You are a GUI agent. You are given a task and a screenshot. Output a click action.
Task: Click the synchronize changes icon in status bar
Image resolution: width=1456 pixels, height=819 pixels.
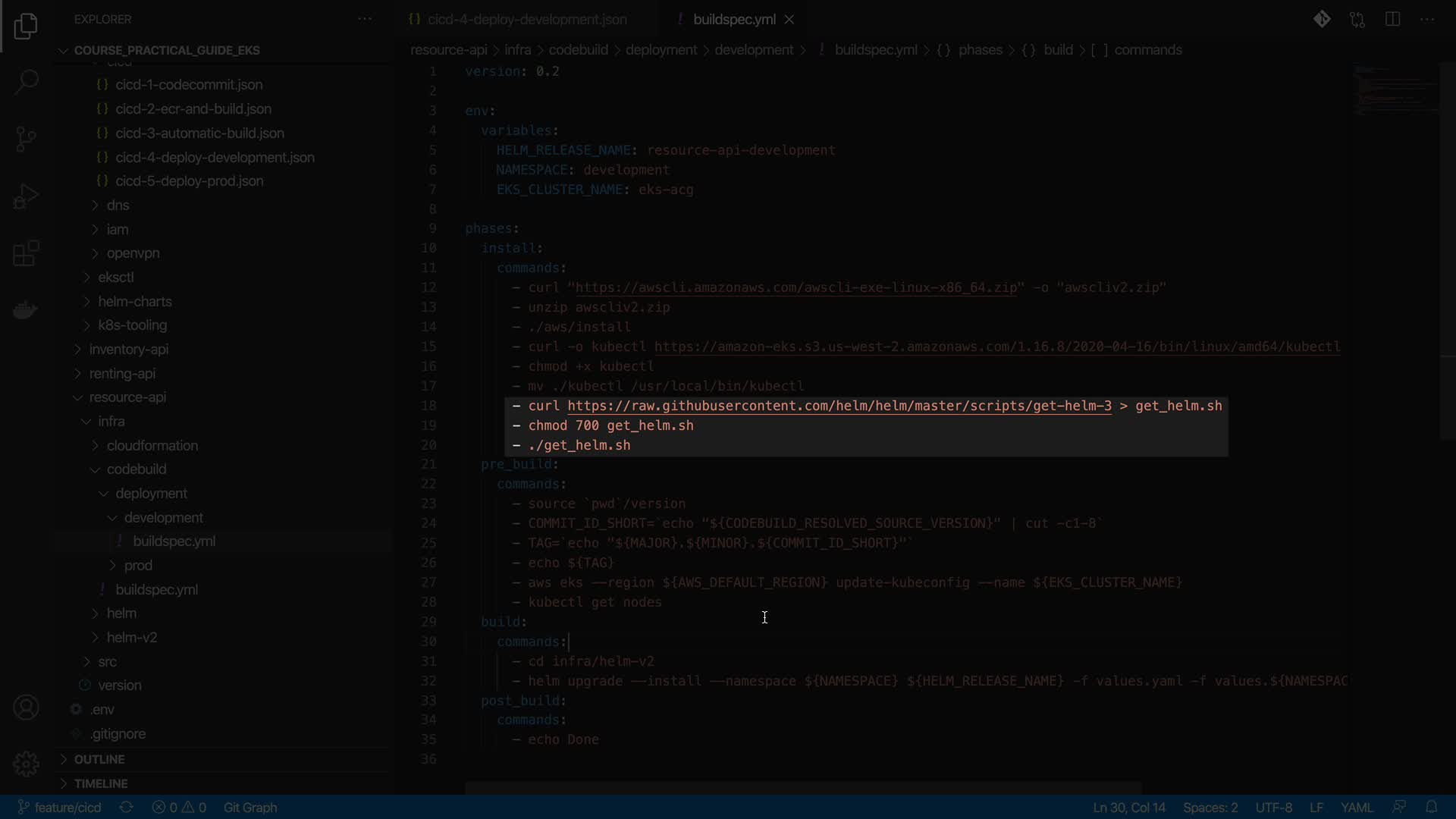pyautogui.click(x=127, y=808)
